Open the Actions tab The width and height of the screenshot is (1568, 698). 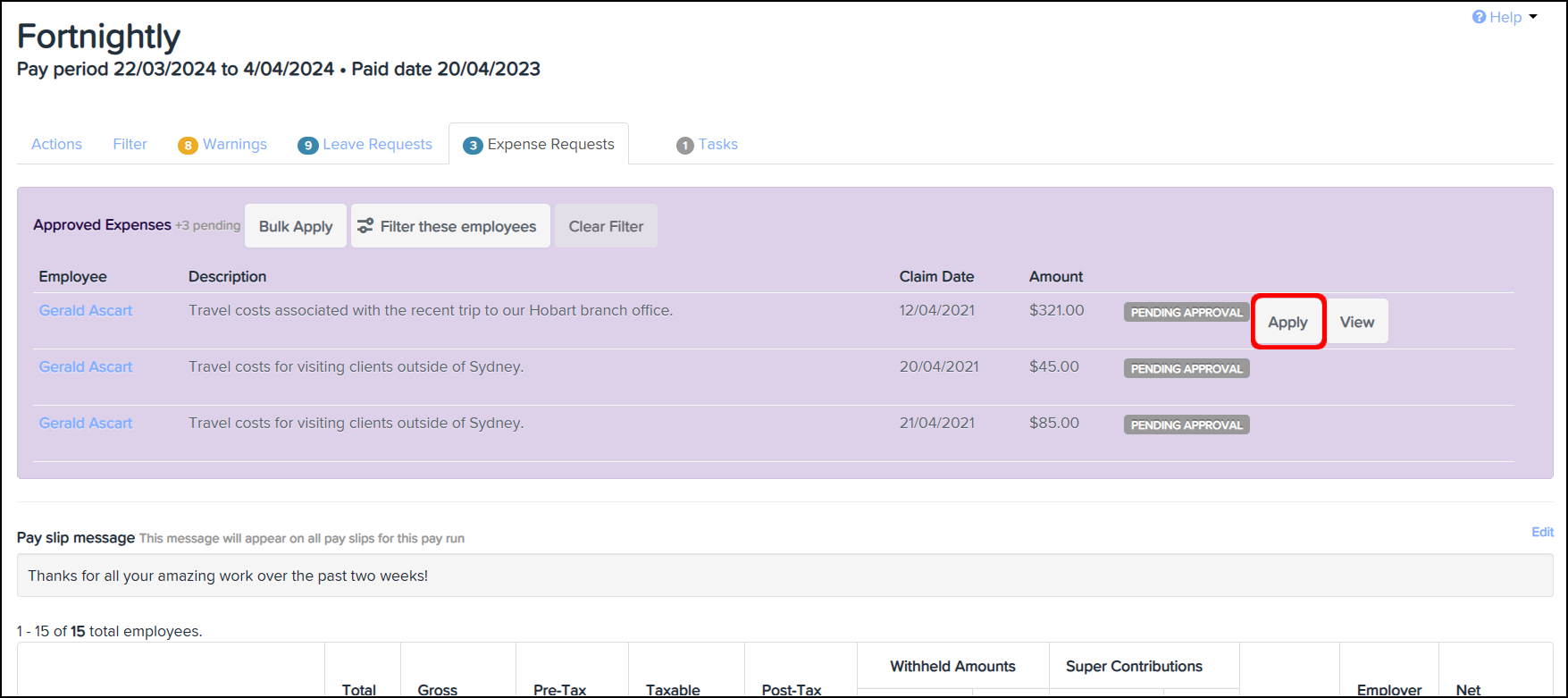tap(56, 144)
